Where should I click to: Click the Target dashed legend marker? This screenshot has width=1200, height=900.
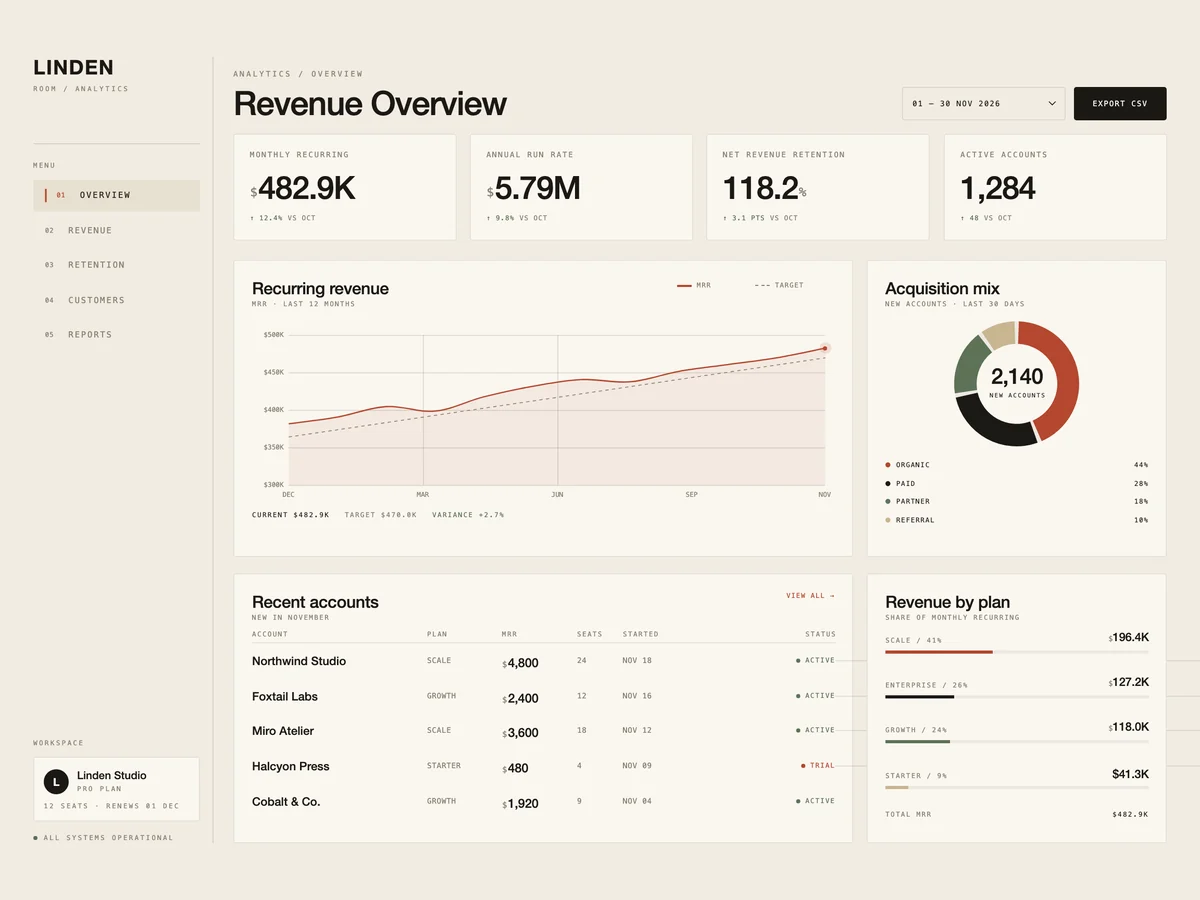(x=762, y=286)
